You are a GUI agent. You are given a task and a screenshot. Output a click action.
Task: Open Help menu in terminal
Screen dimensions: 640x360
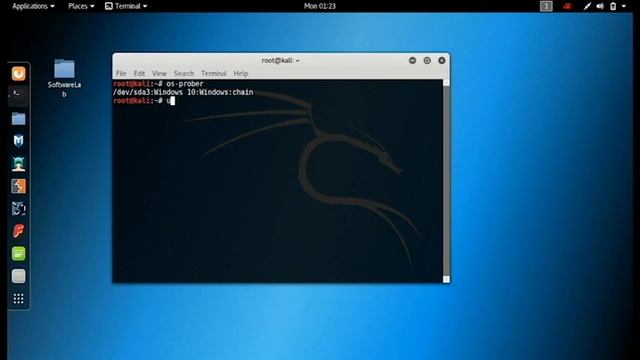tap(241, 73)
